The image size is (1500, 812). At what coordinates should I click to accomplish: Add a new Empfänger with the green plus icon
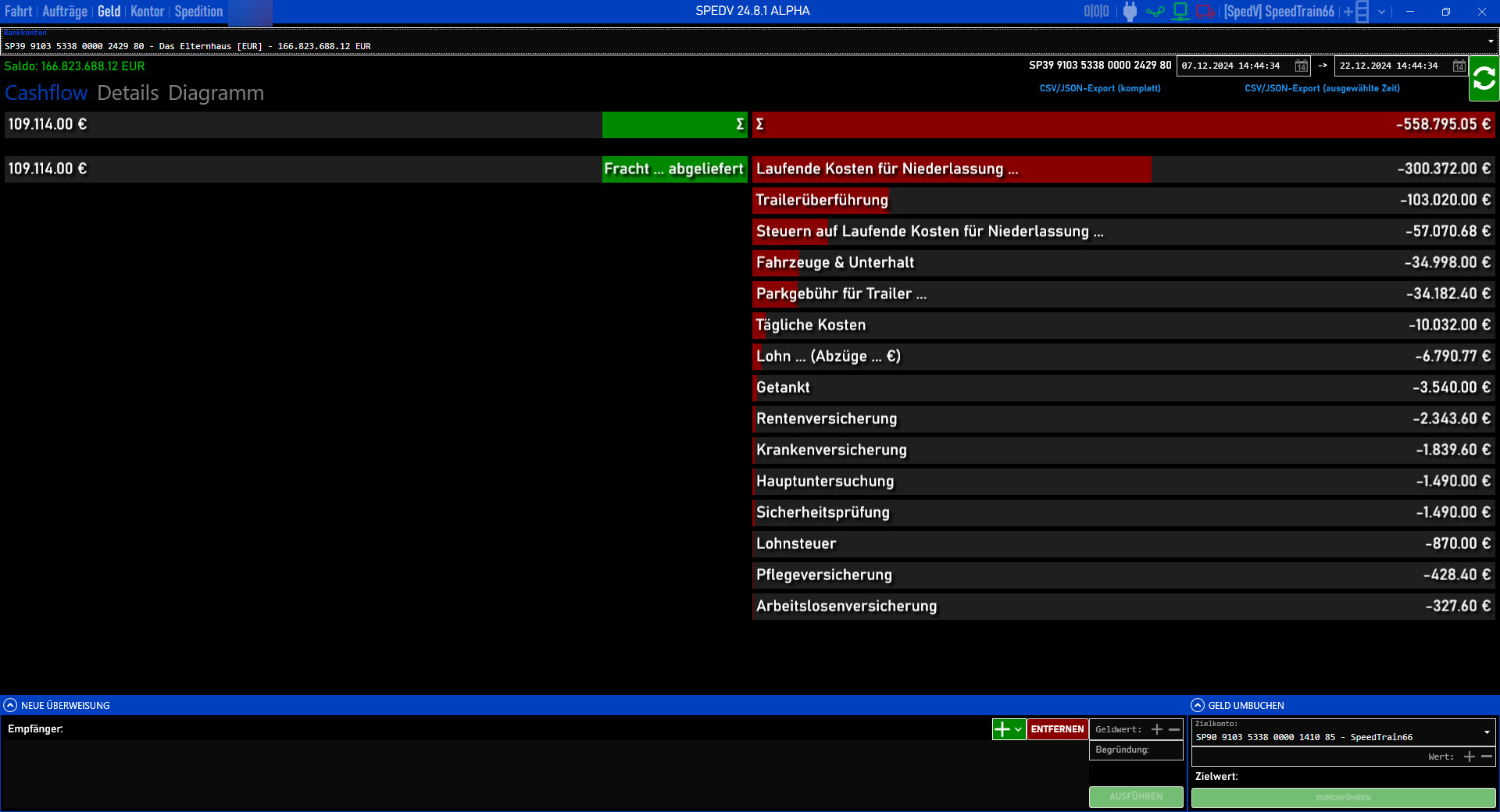point(1002,729)
